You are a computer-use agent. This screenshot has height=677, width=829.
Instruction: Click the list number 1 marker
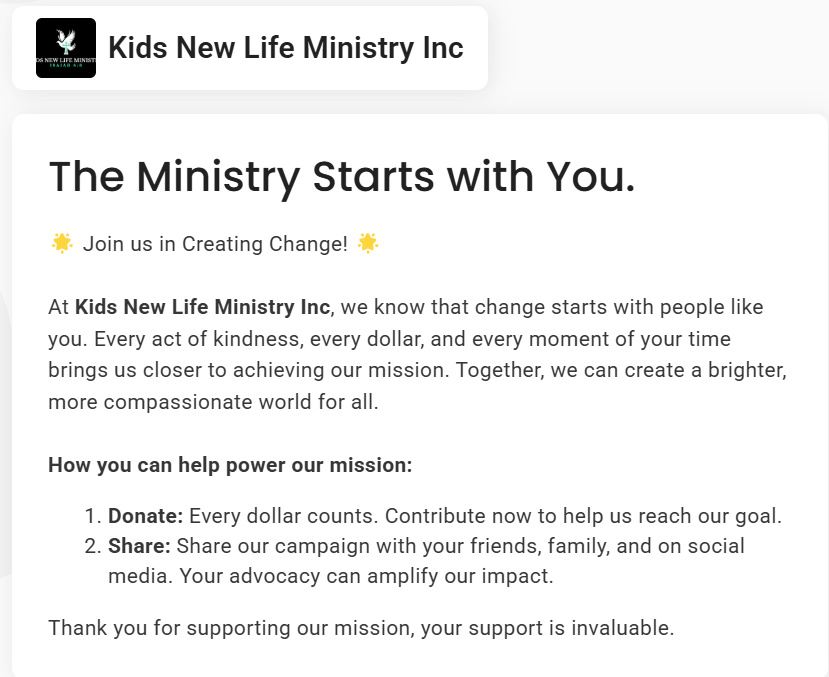pyautogui.click(x=93, y=516)
